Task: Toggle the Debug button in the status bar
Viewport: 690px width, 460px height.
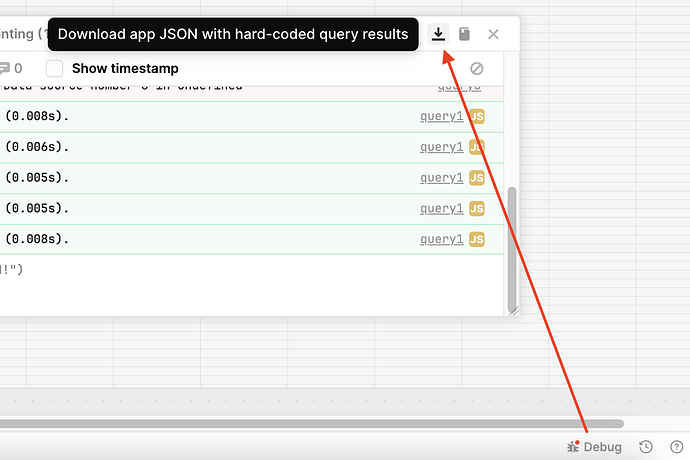Action: (x=595, y=447)
